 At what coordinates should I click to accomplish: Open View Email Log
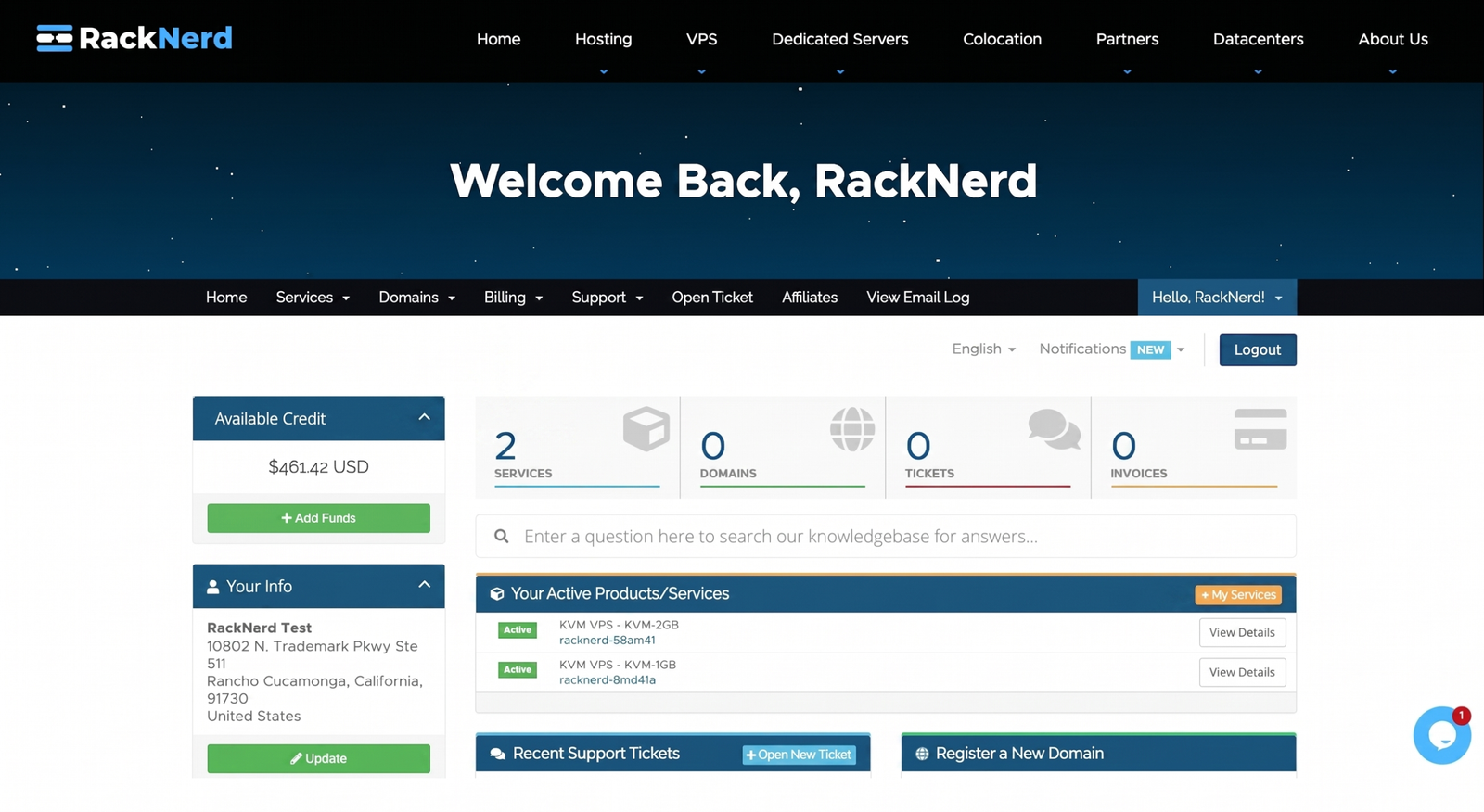point(917,298)
